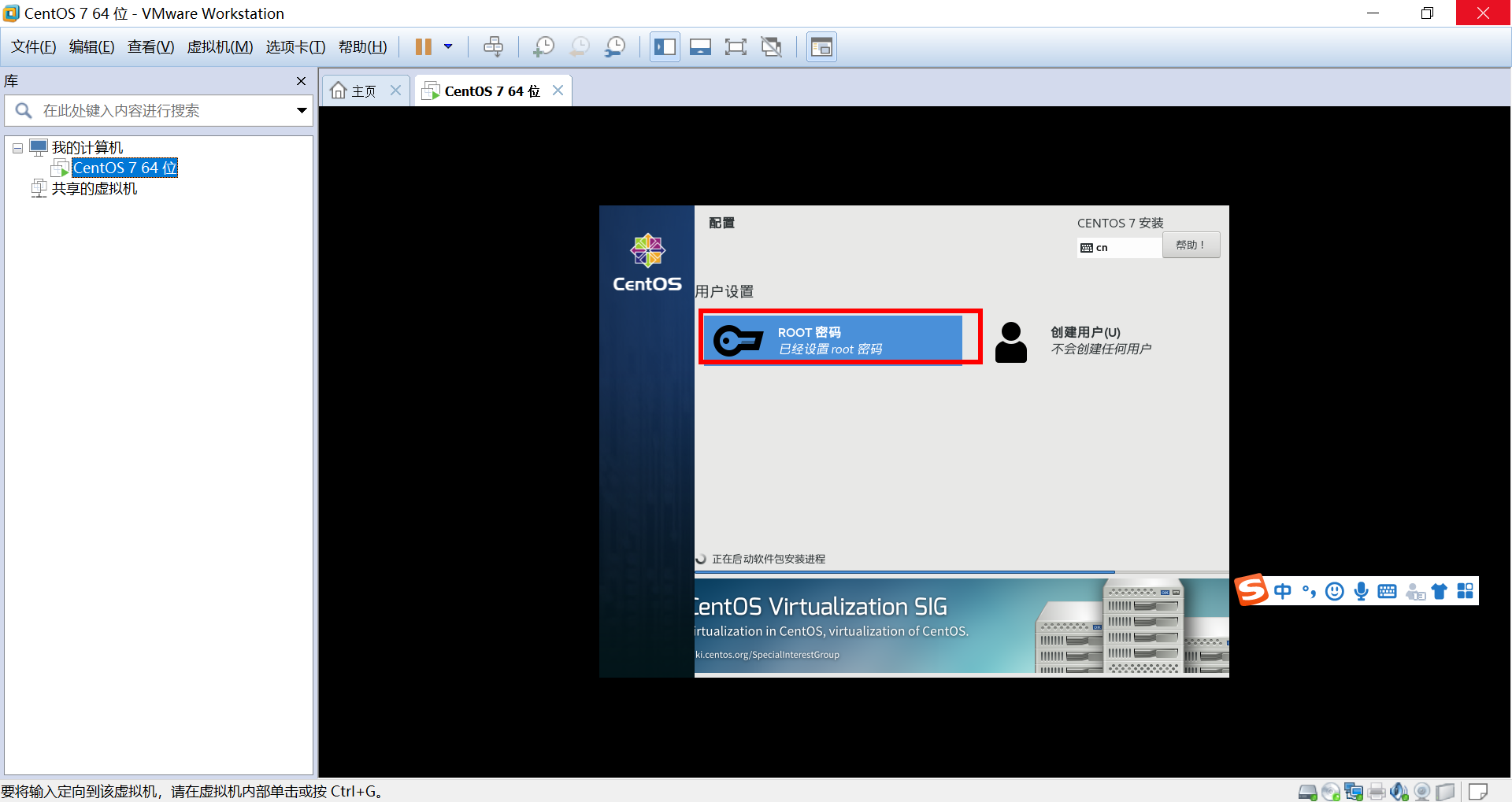Open the snapshot manager
Viewport: 1512px width, 802px height.
coord(615,47)
